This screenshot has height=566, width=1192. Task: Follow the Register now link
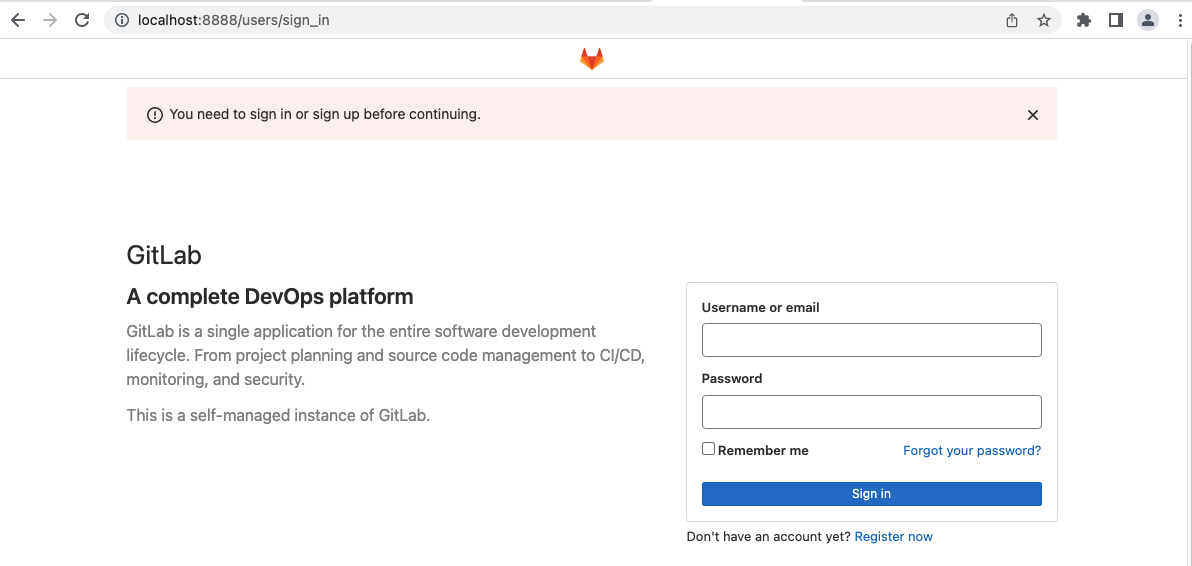tap(893, 537)
